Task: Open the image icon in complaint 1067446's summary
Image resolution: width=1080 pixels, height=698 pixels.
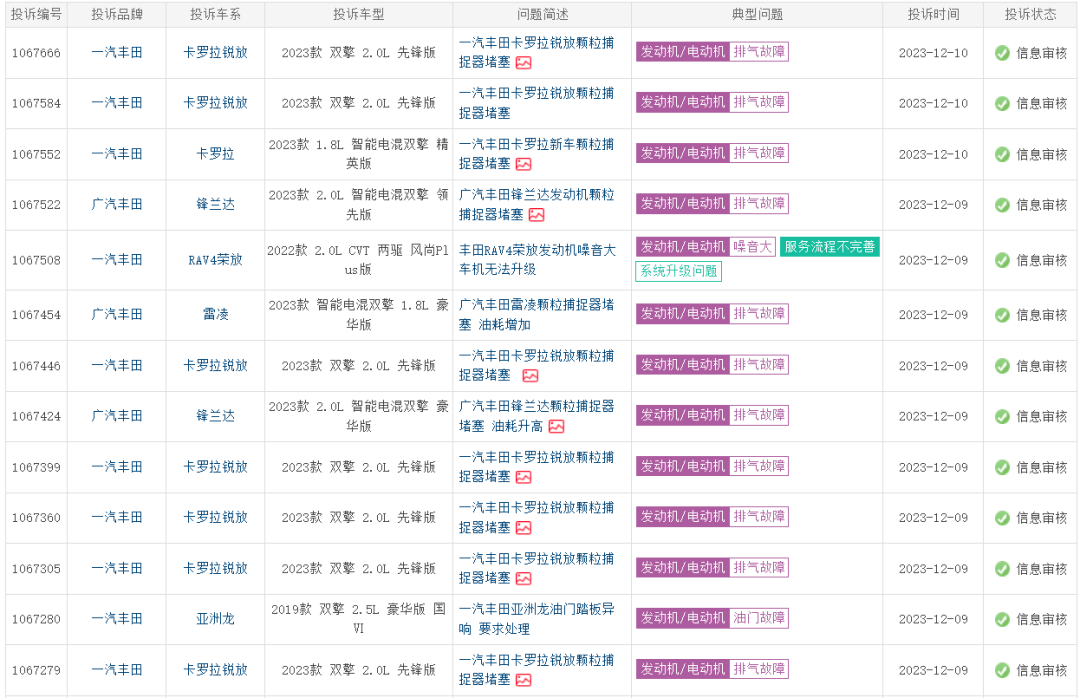Action: click(530, 376)
